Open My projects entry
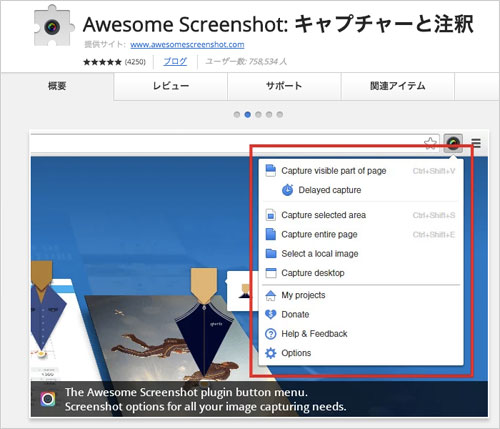 pos(303,295)
